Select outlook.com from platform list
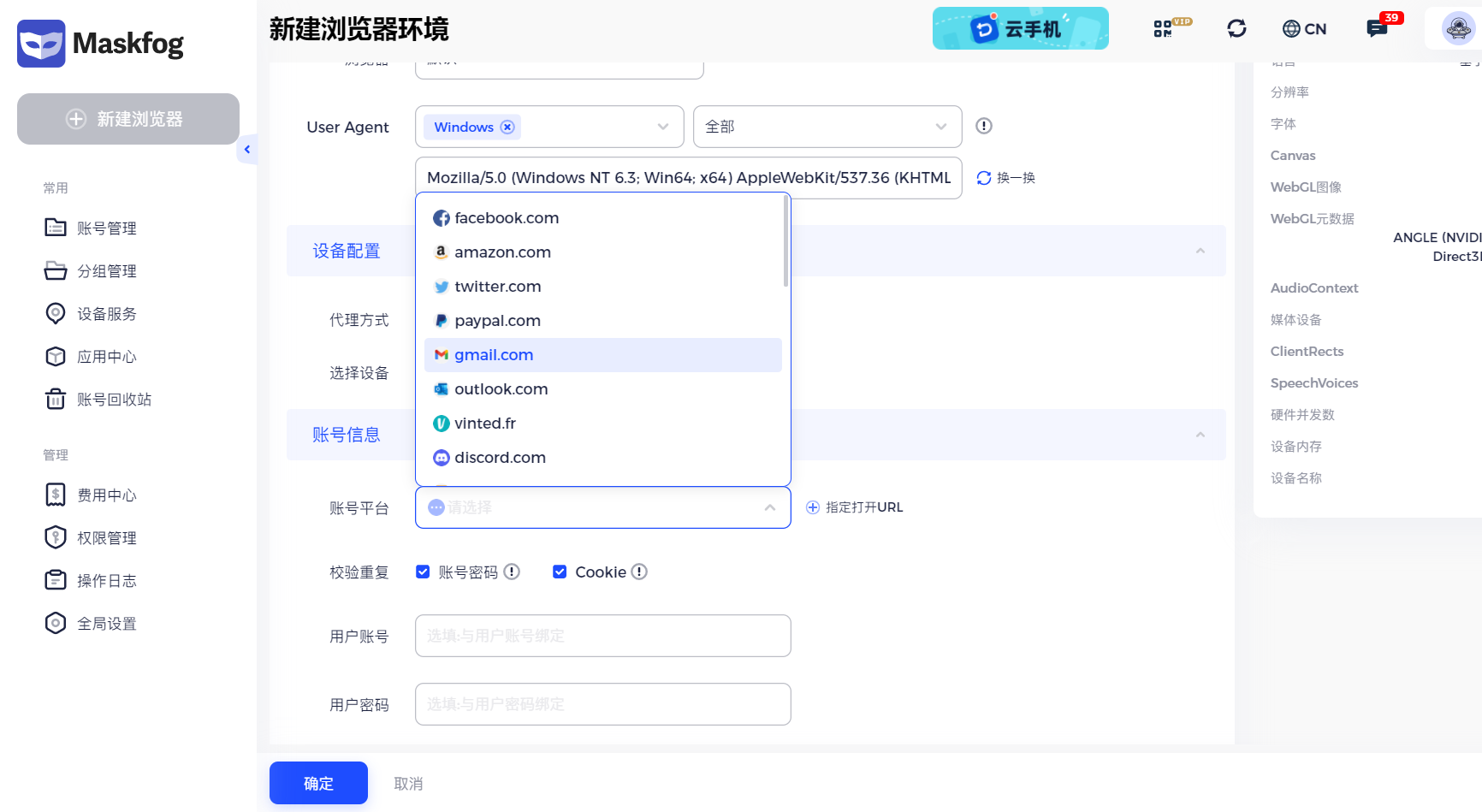 (x=603, y=389)
